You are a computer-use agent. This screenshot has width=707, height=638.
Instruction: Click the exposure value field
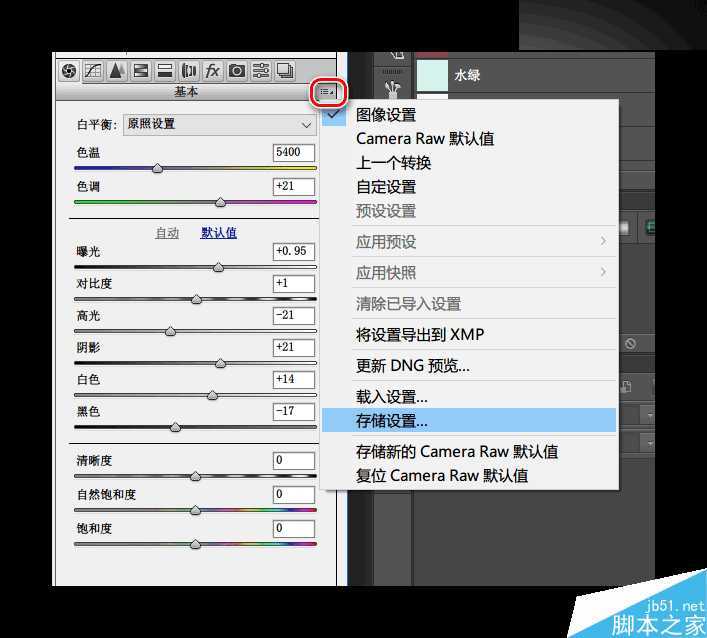(x=294, y=252)
